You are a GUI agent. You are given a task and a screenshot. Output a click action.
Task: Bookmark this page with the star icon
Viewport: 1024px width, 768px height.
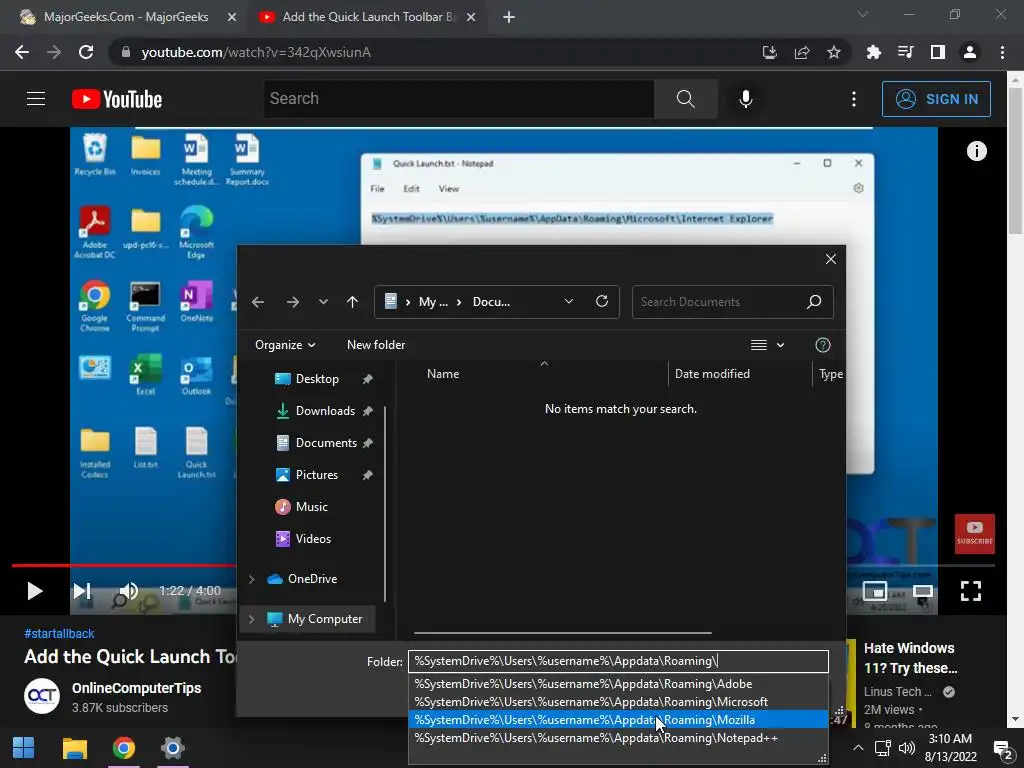[833, 52]
